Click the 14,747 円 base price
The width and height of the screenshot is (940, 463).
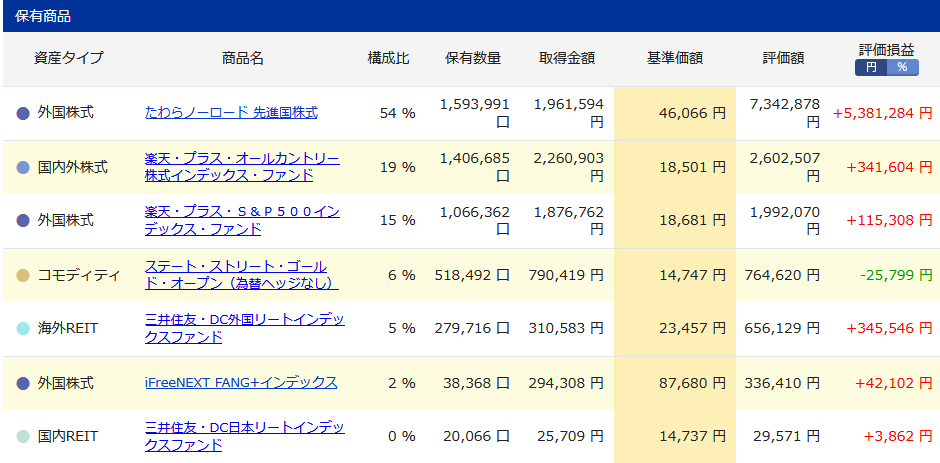pos(690,275)
